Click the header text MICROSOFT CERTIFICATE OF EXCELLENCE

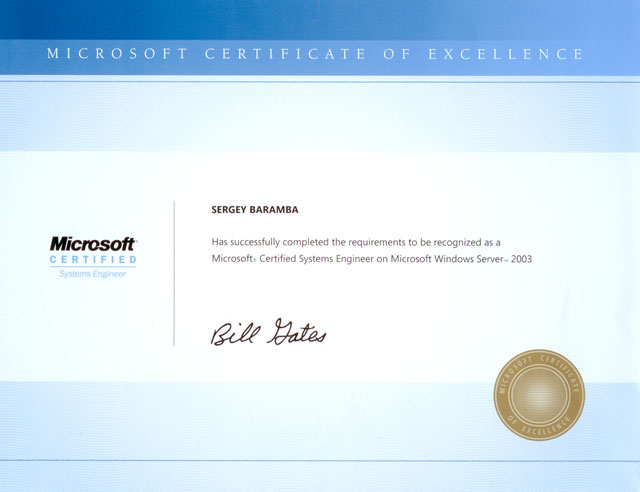(x=315, y=54)
